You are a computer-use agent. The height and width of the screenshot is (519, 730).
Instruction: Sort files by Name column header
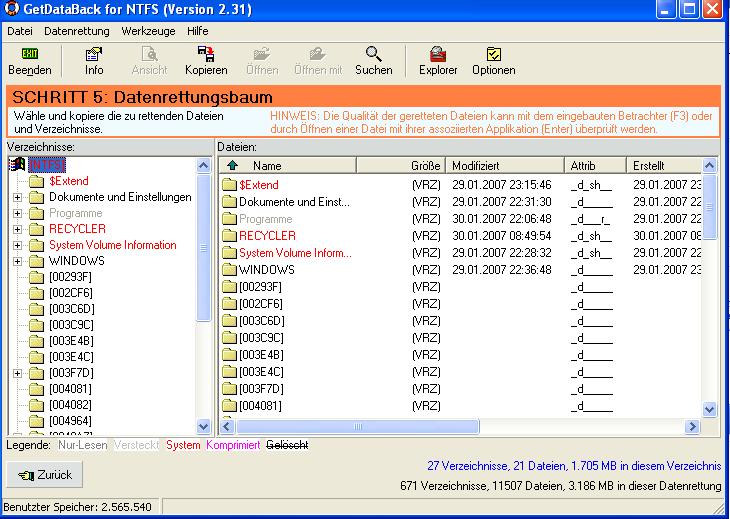[288, 165]
